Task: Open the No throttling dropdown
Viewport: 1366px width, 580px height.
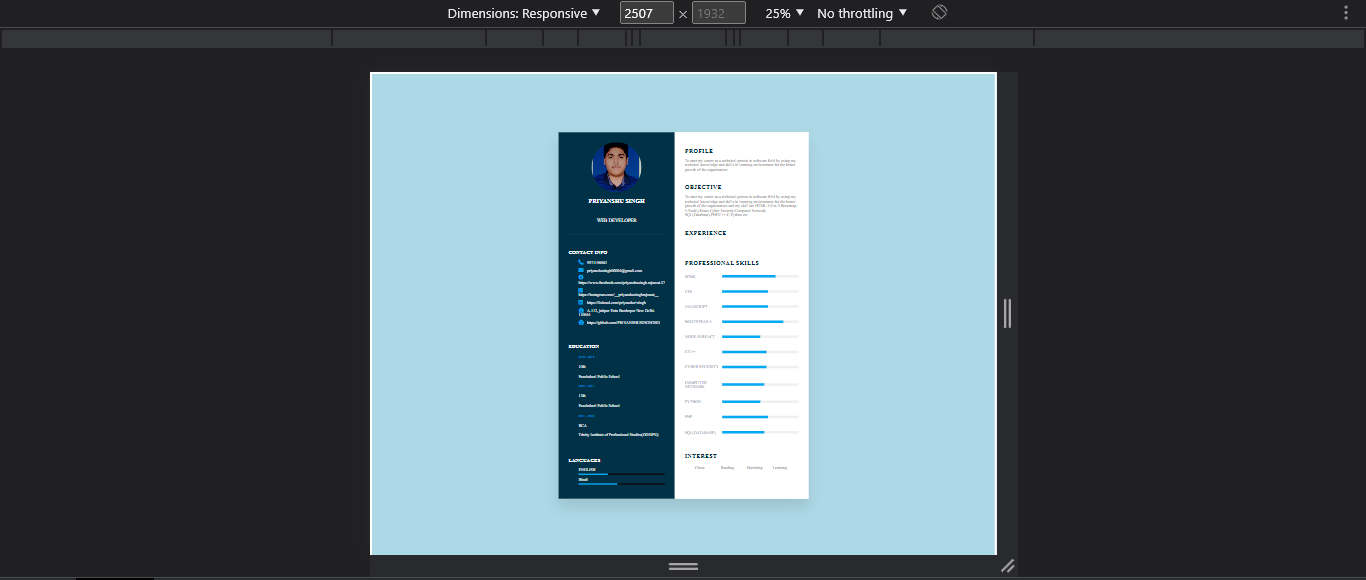Action: point(862,13)
